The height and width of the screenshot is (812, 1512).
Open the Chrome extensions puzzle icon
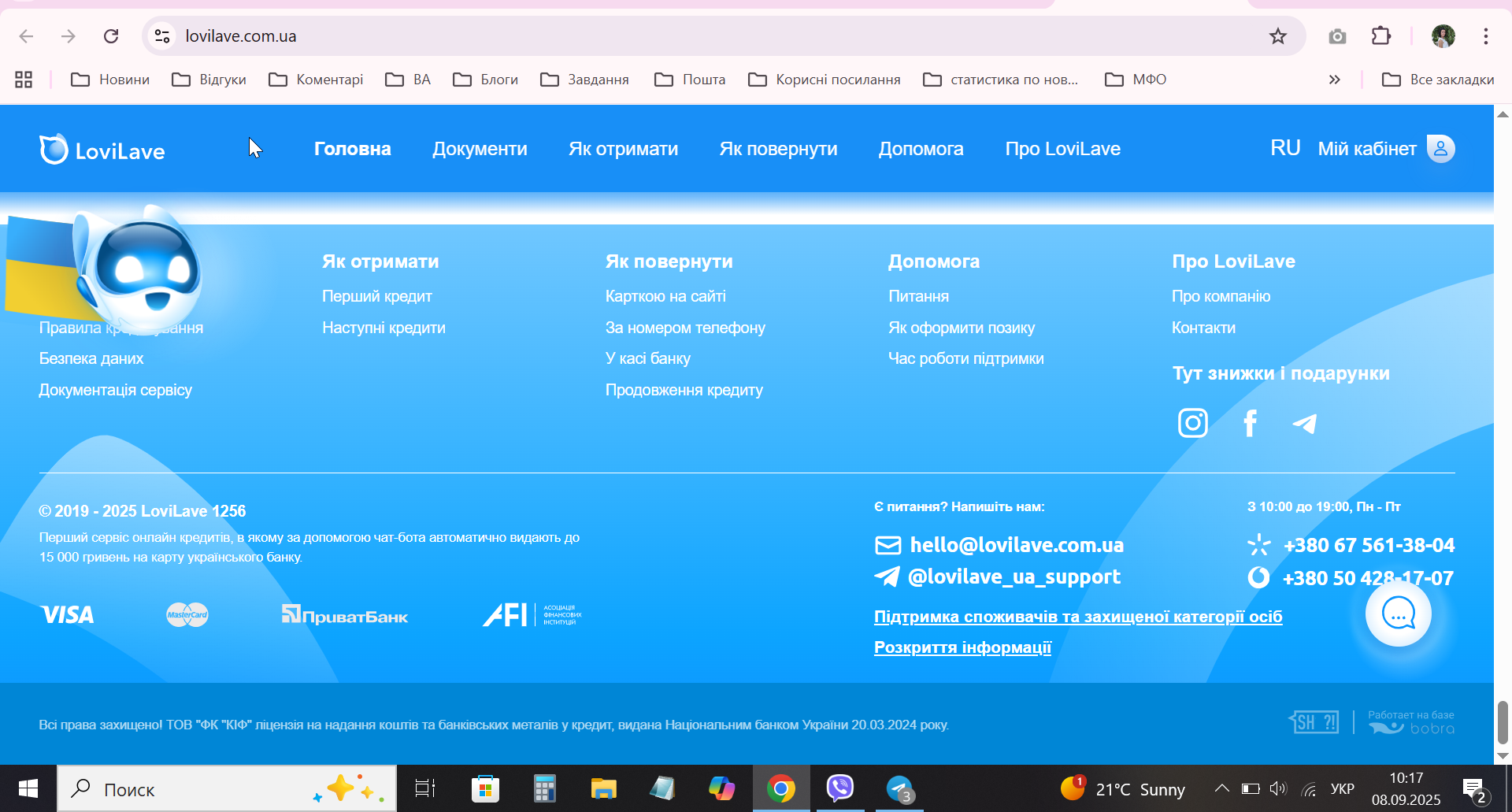(x=1381, y=36)
